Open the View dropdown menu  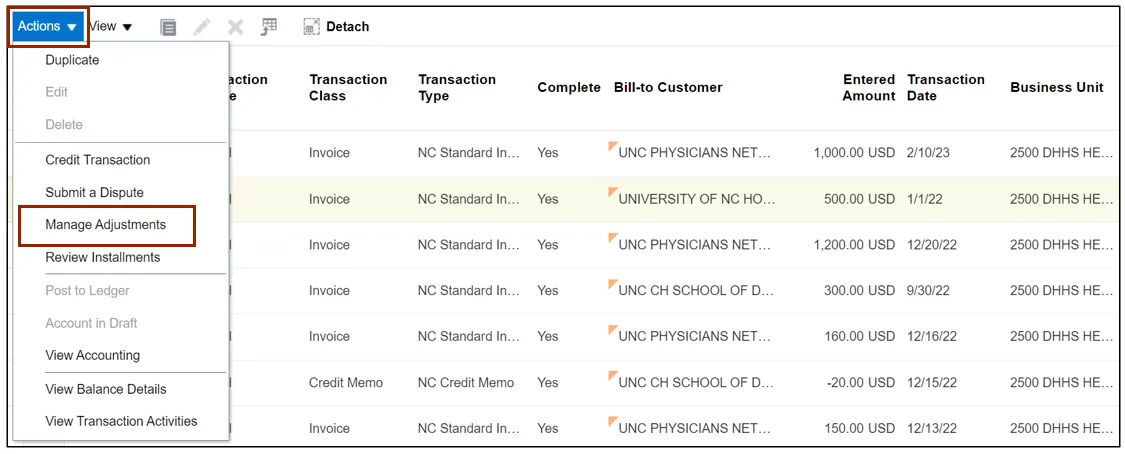(x=110, y=26)
